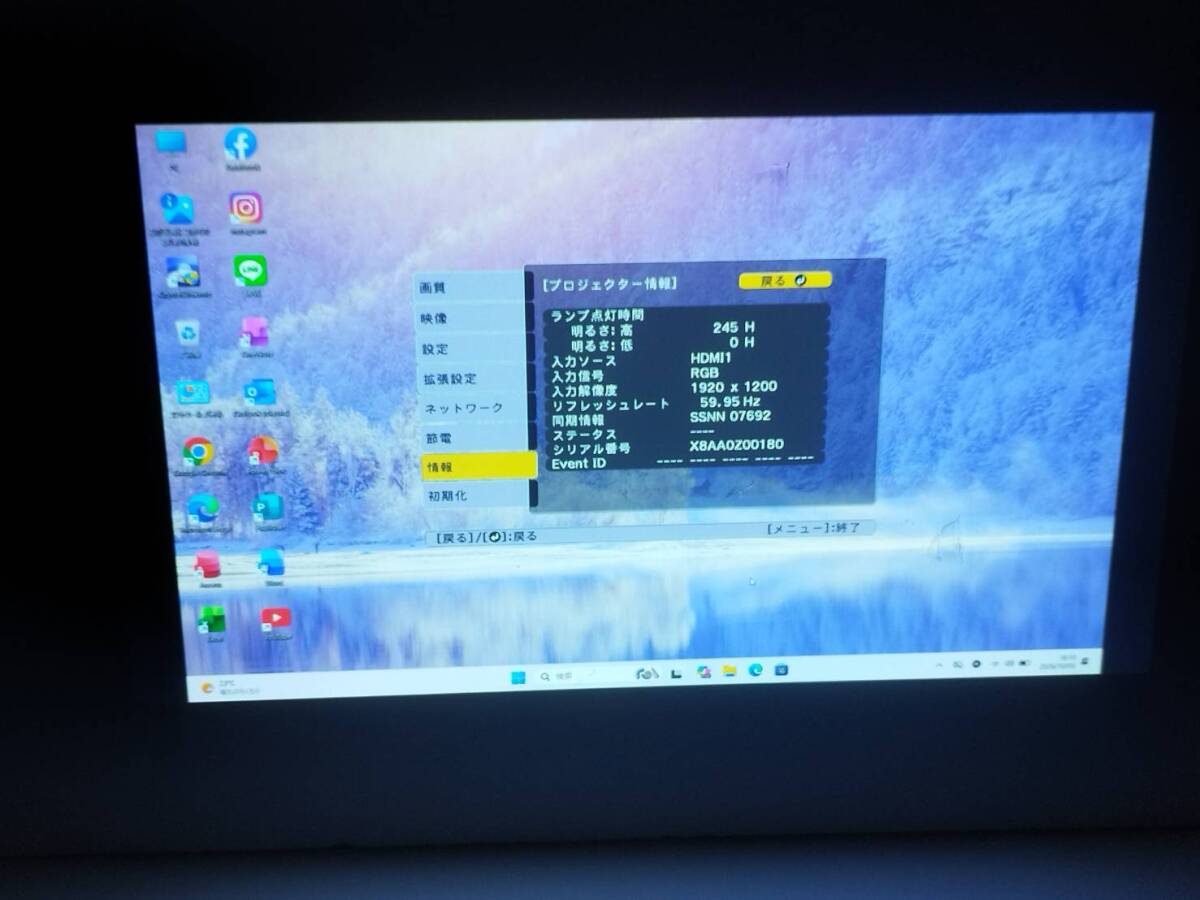Select the red-orange icon right of Chrome
Image resolution: width=1200 pixels, height=900 pixels.
coord(263,450)
